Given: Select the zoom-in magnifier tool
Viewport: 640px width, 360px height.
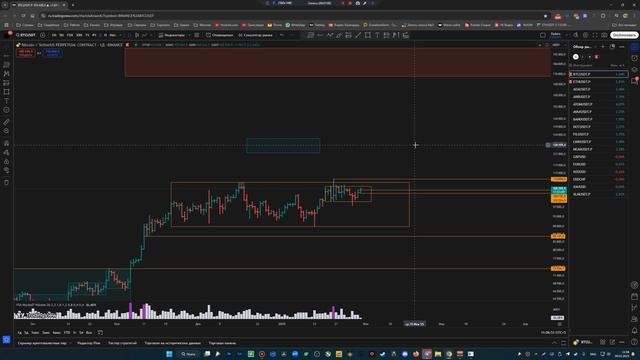Looking at the screenshot, I should (7, 131).
